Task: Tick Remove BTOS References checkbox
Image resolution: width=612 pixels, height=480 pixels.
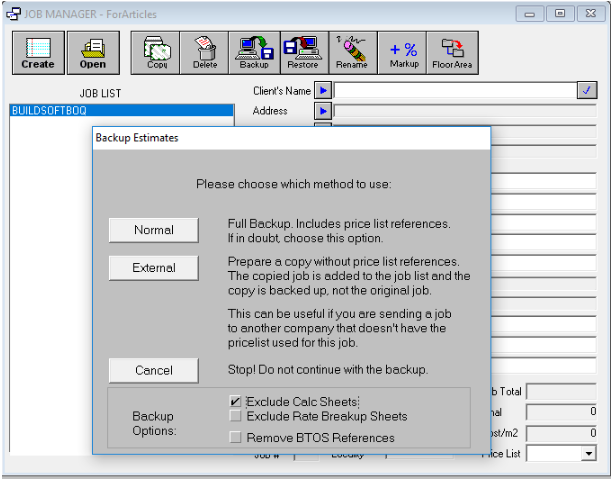Action: click(235, 437)
